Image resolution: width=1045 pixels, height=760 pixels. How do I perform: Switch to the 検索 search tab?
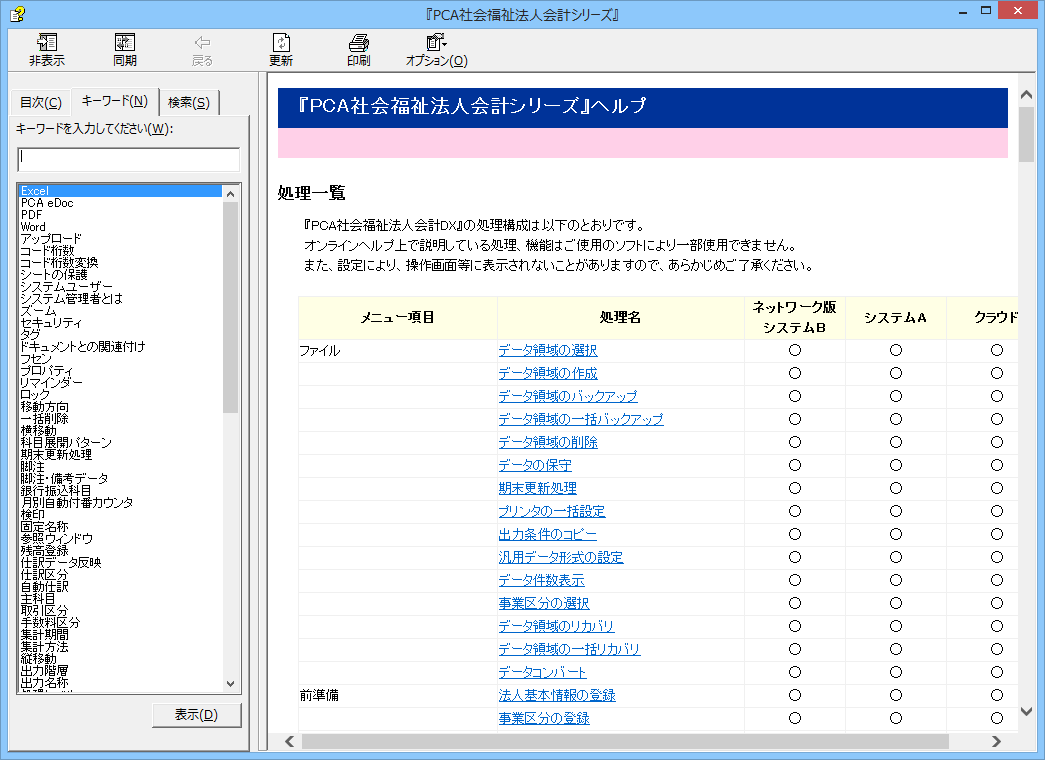[189, 103]
